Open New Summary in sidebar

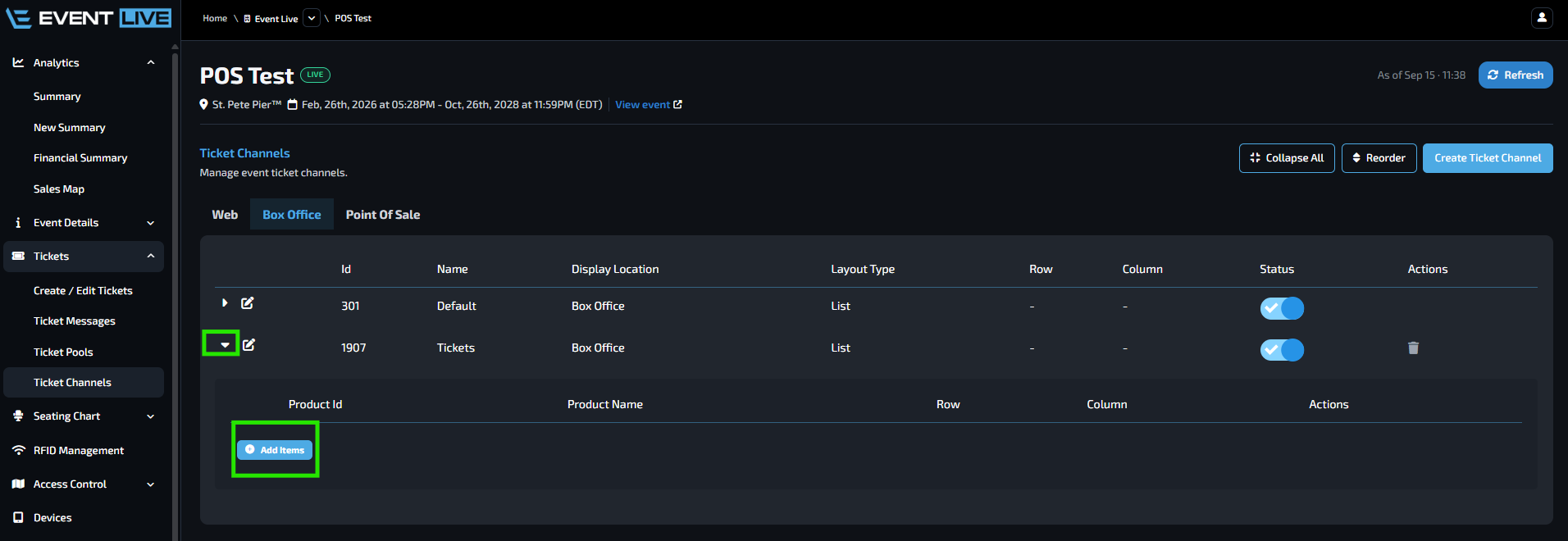[70, 128]
